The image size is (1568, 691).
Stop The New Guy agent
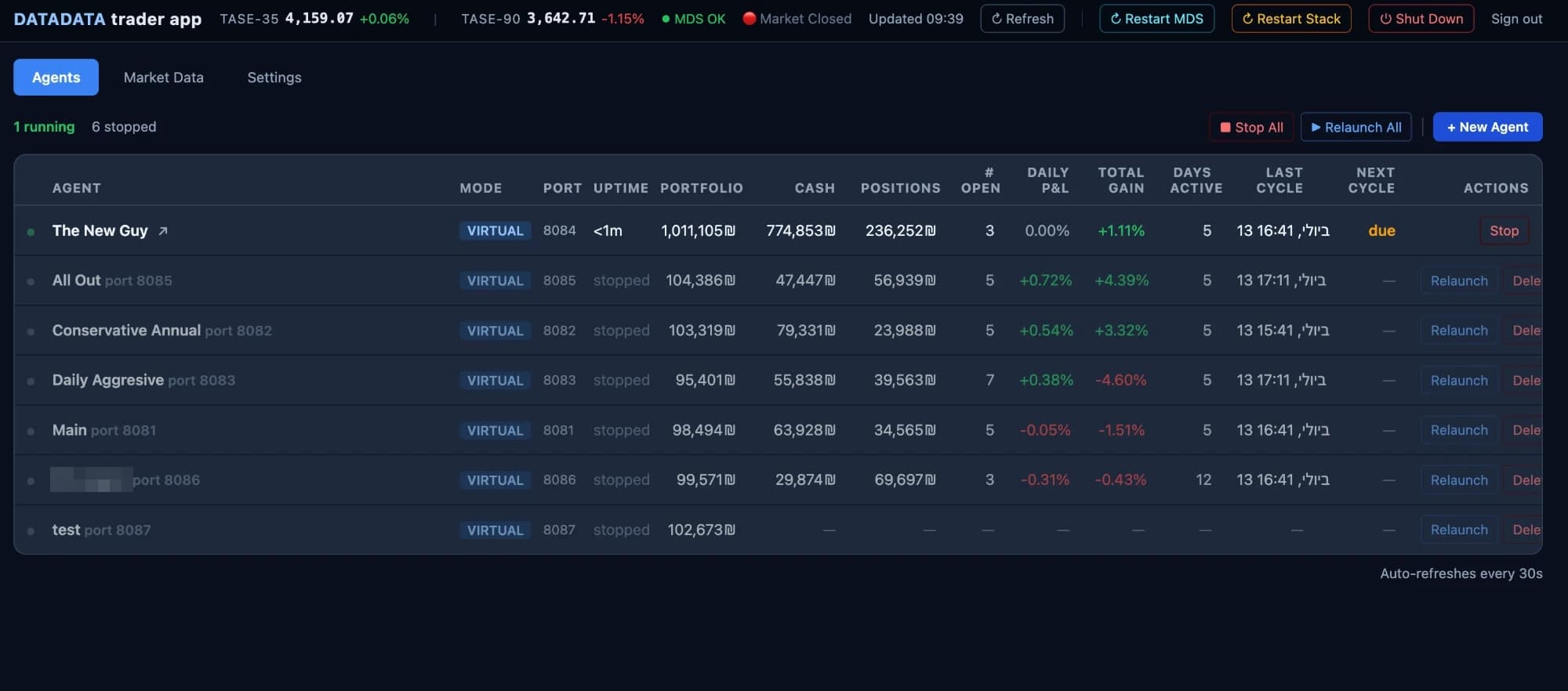point(1504,230)
